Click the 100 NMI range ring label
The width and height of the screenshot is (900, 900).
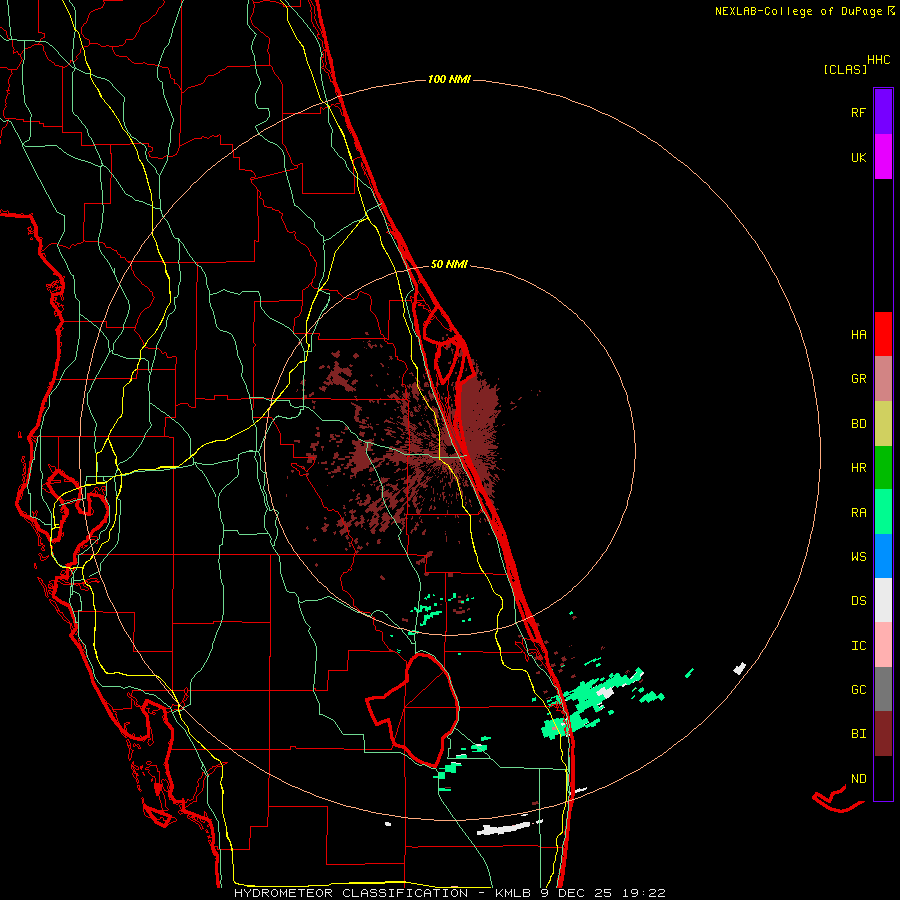(449, 79)
